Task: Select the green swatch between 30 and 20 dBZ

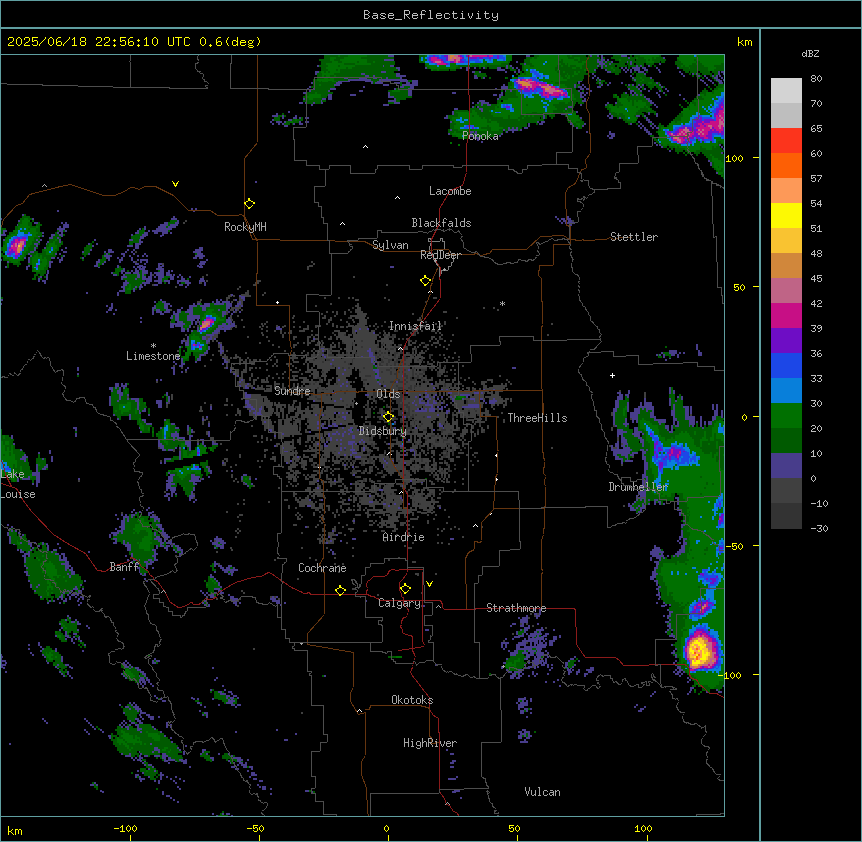Action: (786, 416)
